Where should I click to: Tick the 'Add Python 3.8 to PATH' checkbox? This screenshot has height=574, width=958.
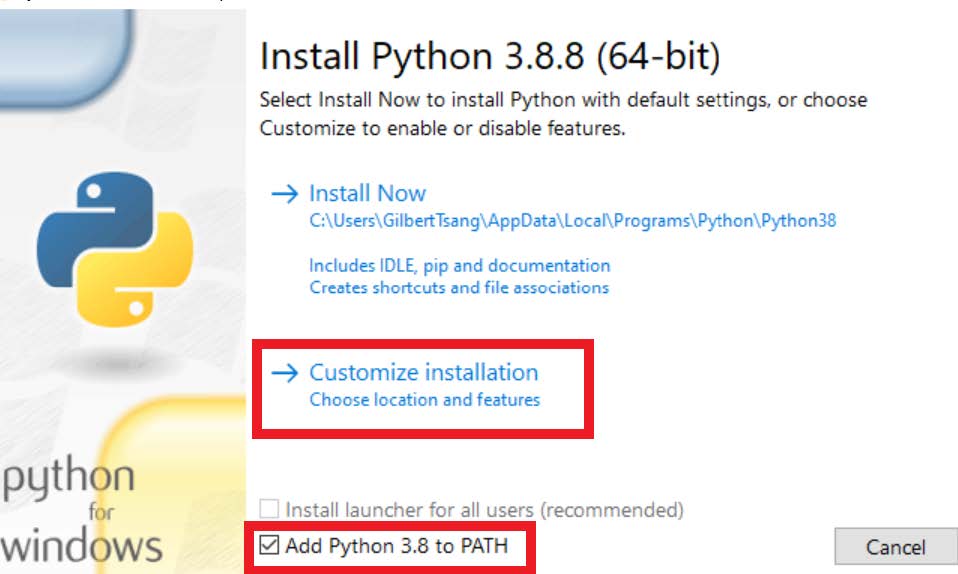click(269, 545)
